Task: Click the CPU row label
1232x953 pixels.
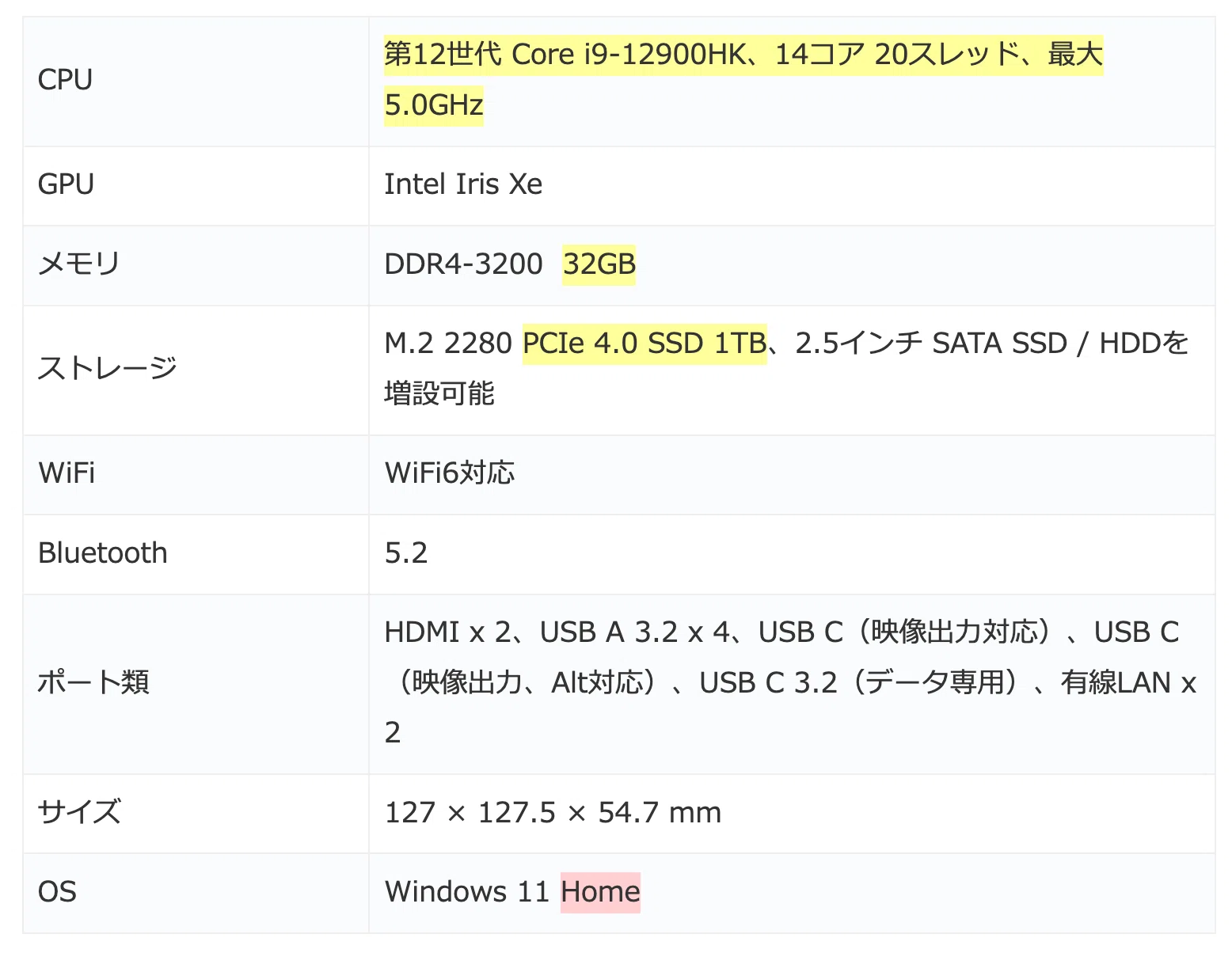Action: click(65, 80)
